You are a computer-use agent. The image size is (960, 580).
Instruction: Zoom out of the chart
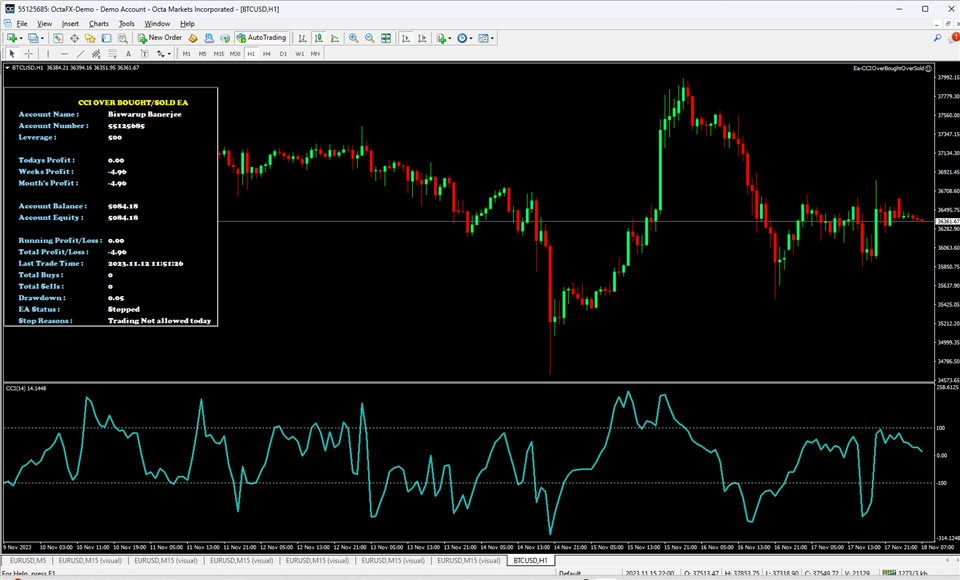[x=370, y=38]
